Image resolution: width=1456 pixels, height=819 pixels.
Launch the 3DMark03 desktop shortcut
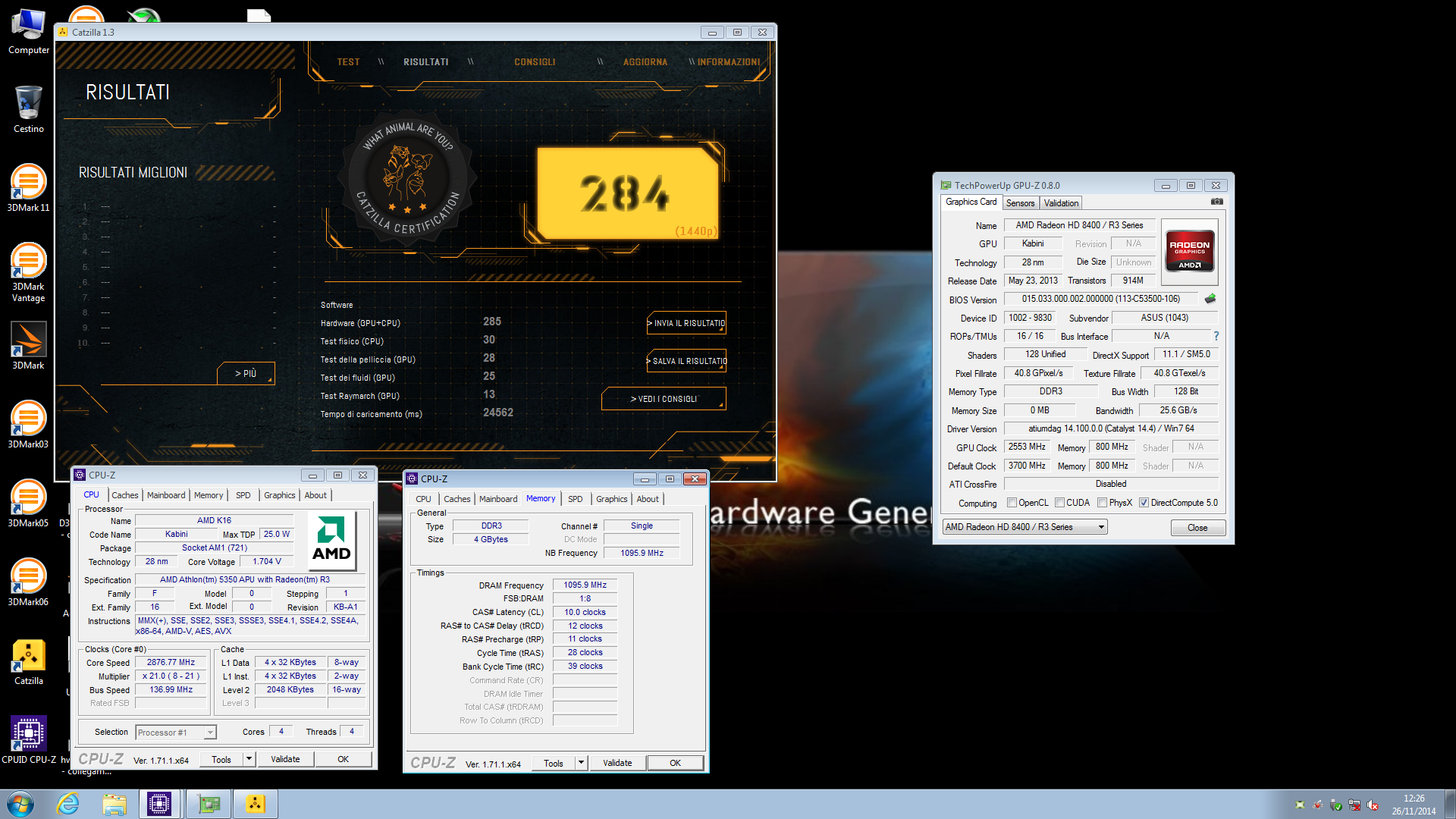[28, 425]
